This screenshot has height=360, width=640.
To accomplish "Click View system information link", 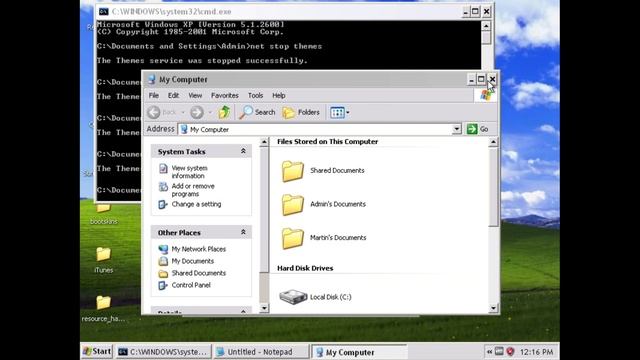I will pyautogui.click(x=189, y=172).
